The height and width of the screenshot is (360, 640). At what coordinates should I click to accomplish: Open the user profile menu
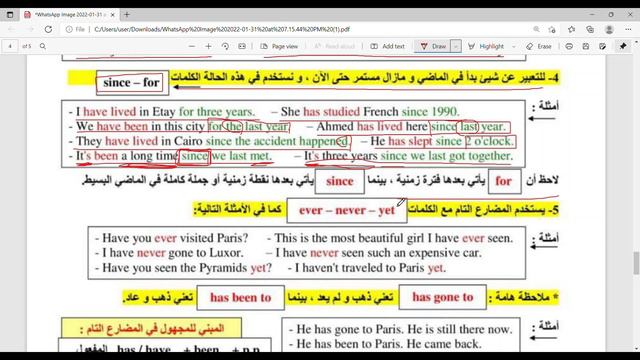(x=609, y=29)
